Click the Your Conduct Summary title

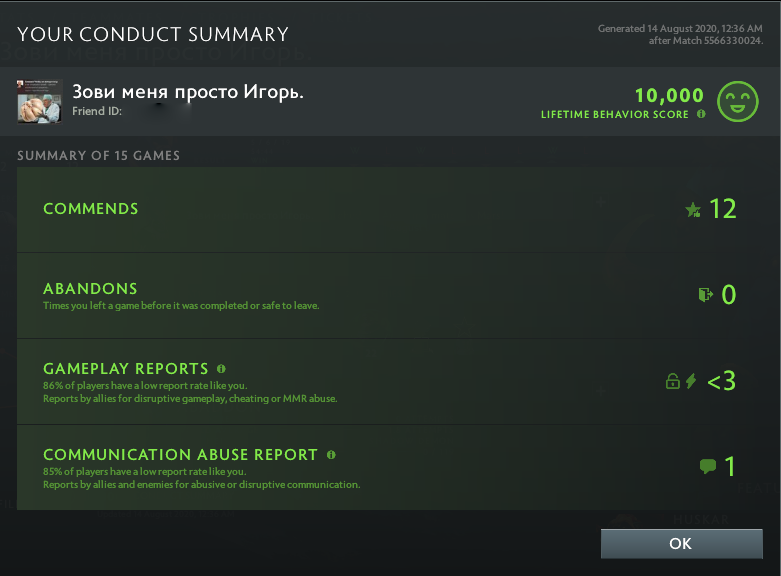pyautogui.click(x=153, y=35)
